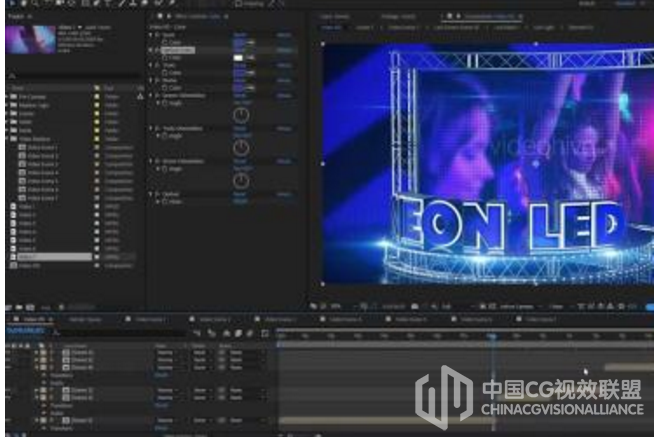The width and height of the screenshot is (655, 437).
Task: Switch to the Render Queue tab
Action: tap(85, 320)
